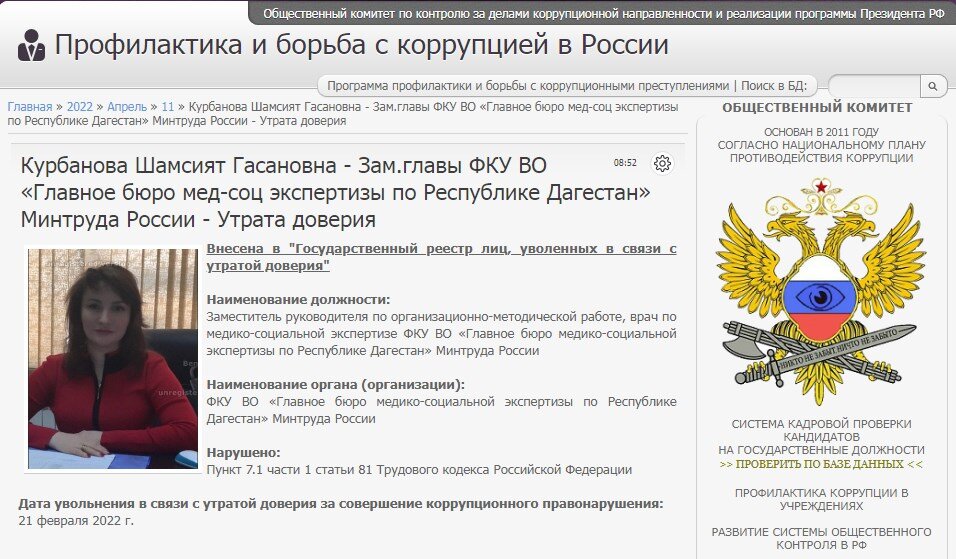
Task: Click the double-headed eagle emblem
Action: [821, 291]
